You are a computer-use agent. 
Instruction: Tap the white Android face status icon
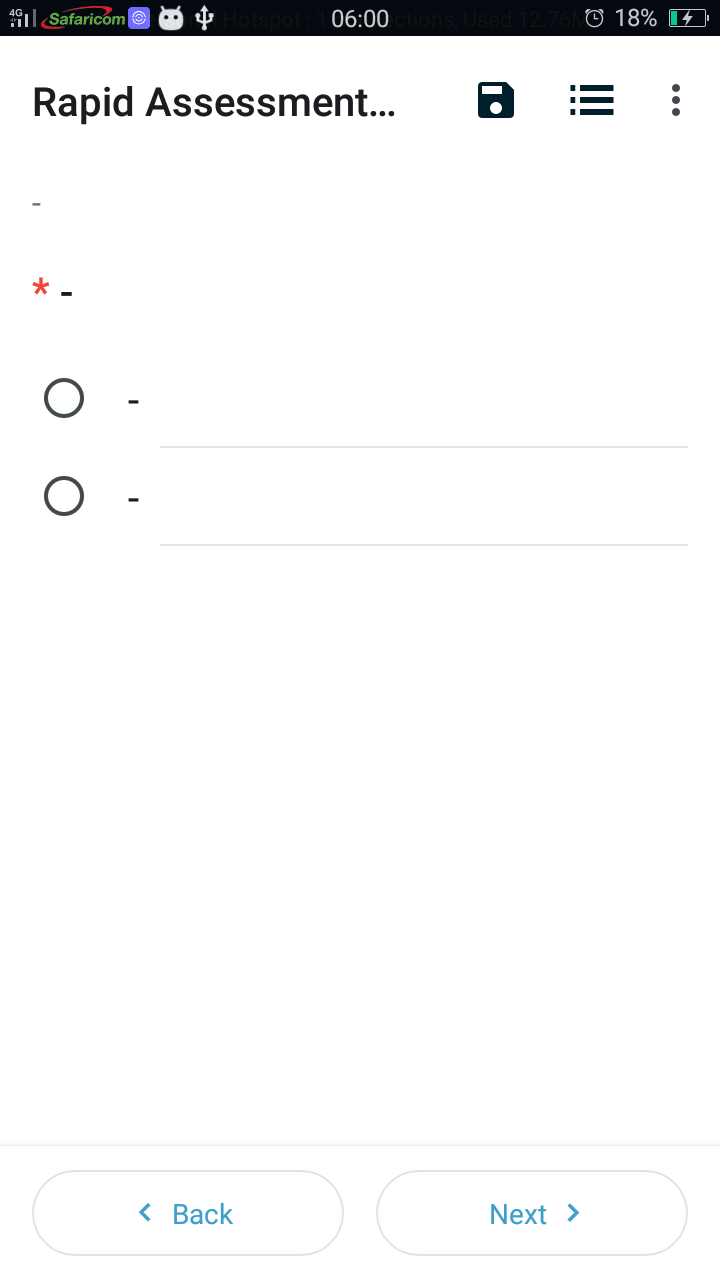click(x=172, y=18)
